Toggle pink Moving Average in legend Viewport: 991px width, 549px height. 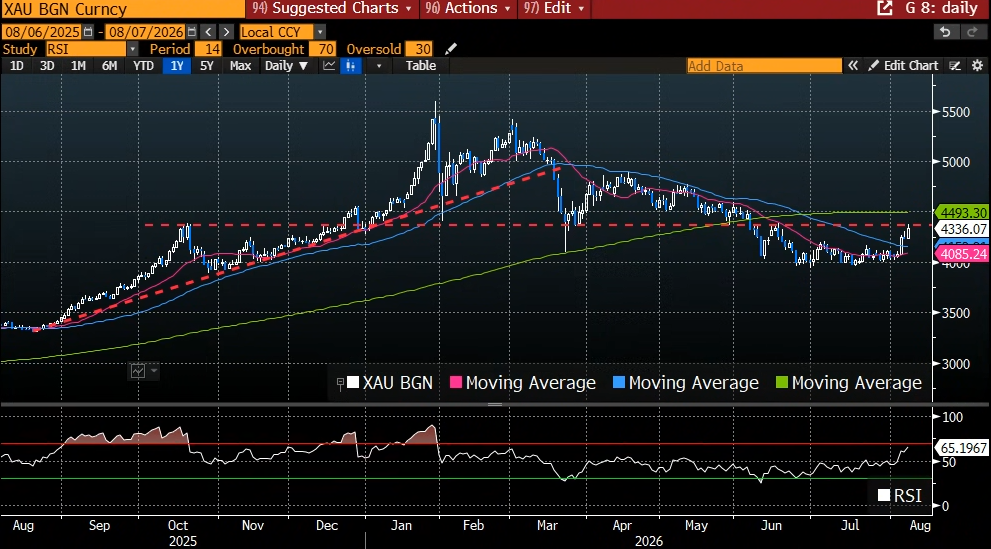click(x=523, y=383)
